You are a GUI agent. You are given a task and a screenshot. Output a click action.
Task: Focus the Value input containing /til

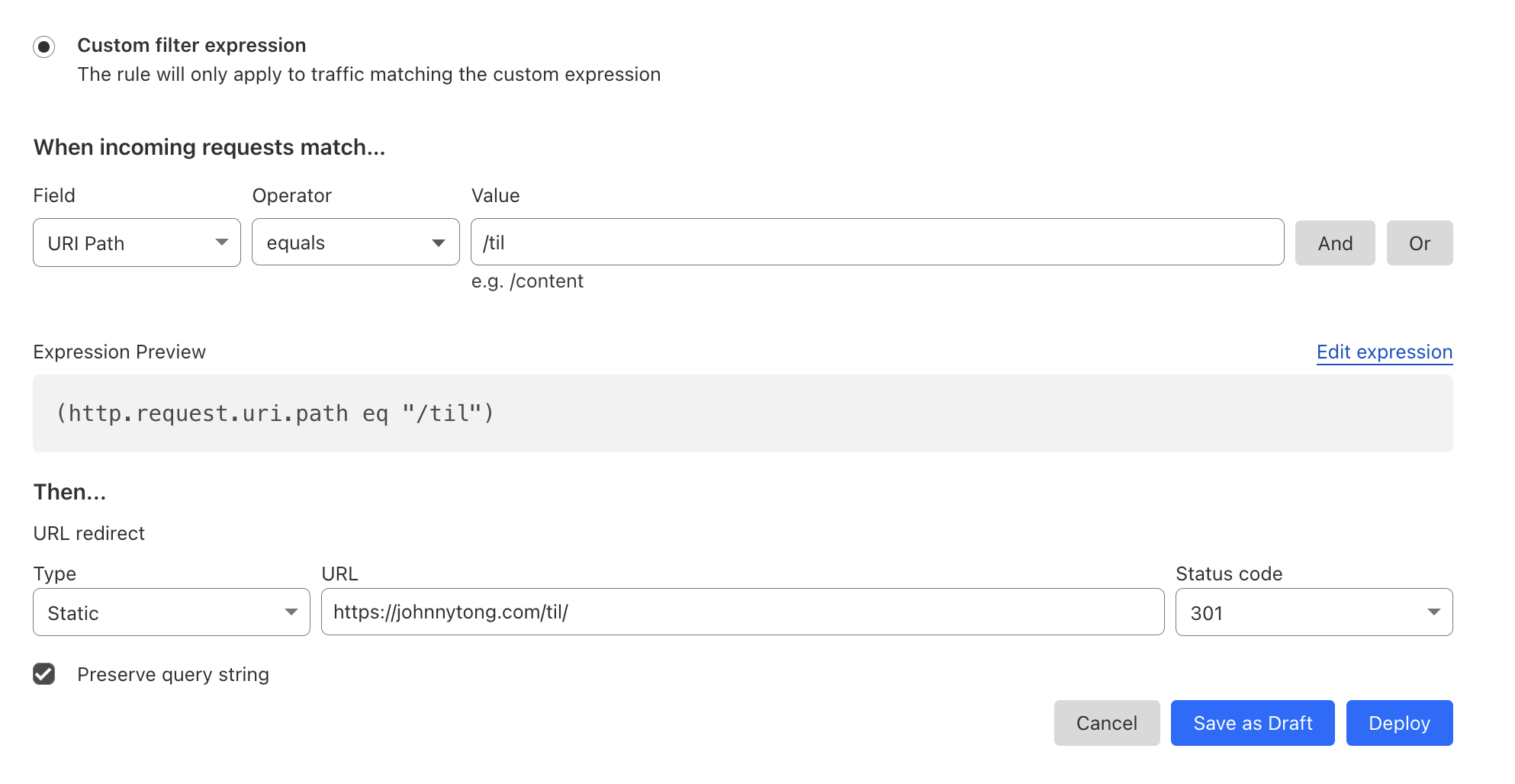pos(877,243)
